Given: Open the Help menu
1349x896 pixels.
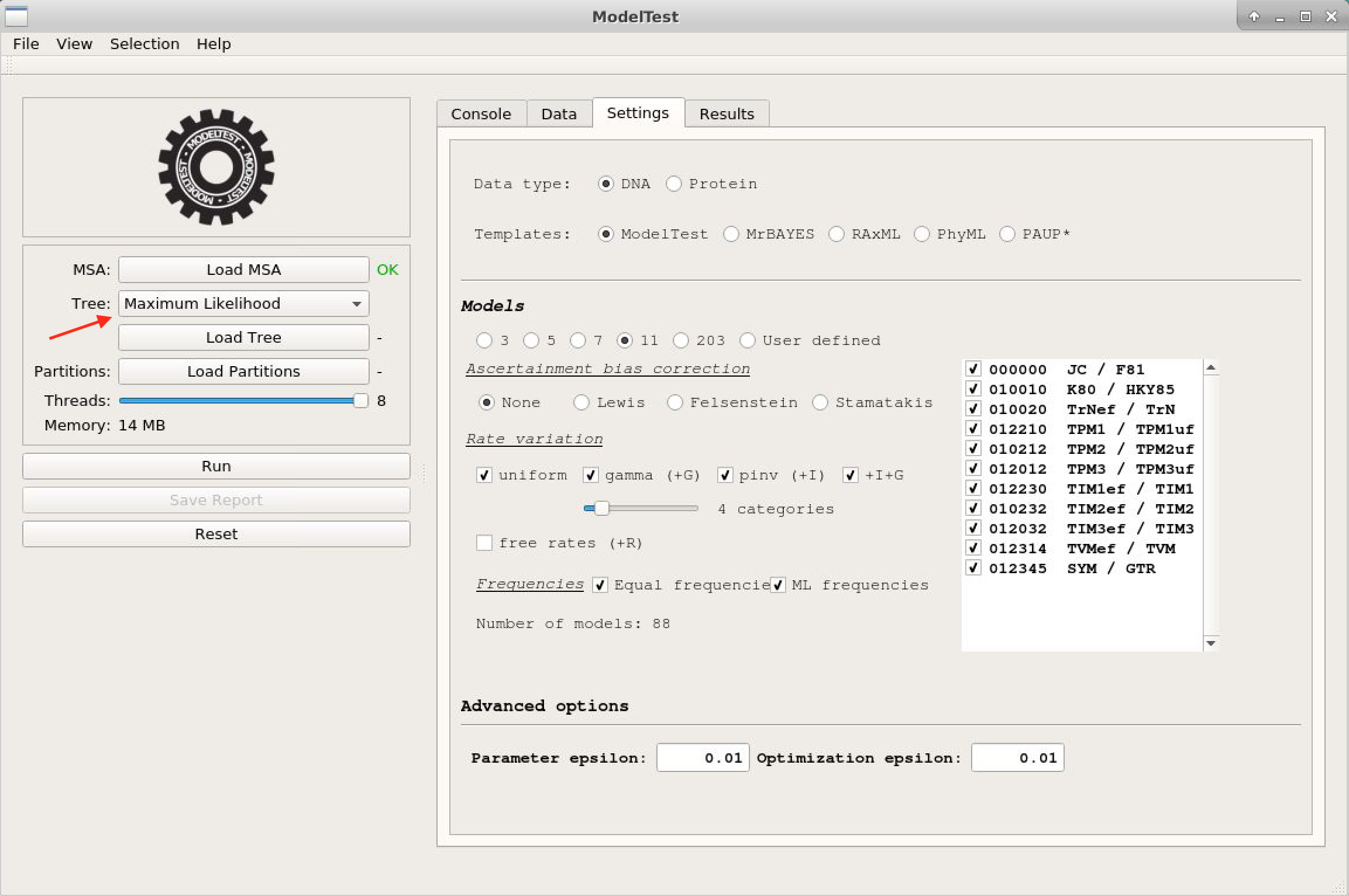Looking at the screenshot, I should [x=214, y=44].
